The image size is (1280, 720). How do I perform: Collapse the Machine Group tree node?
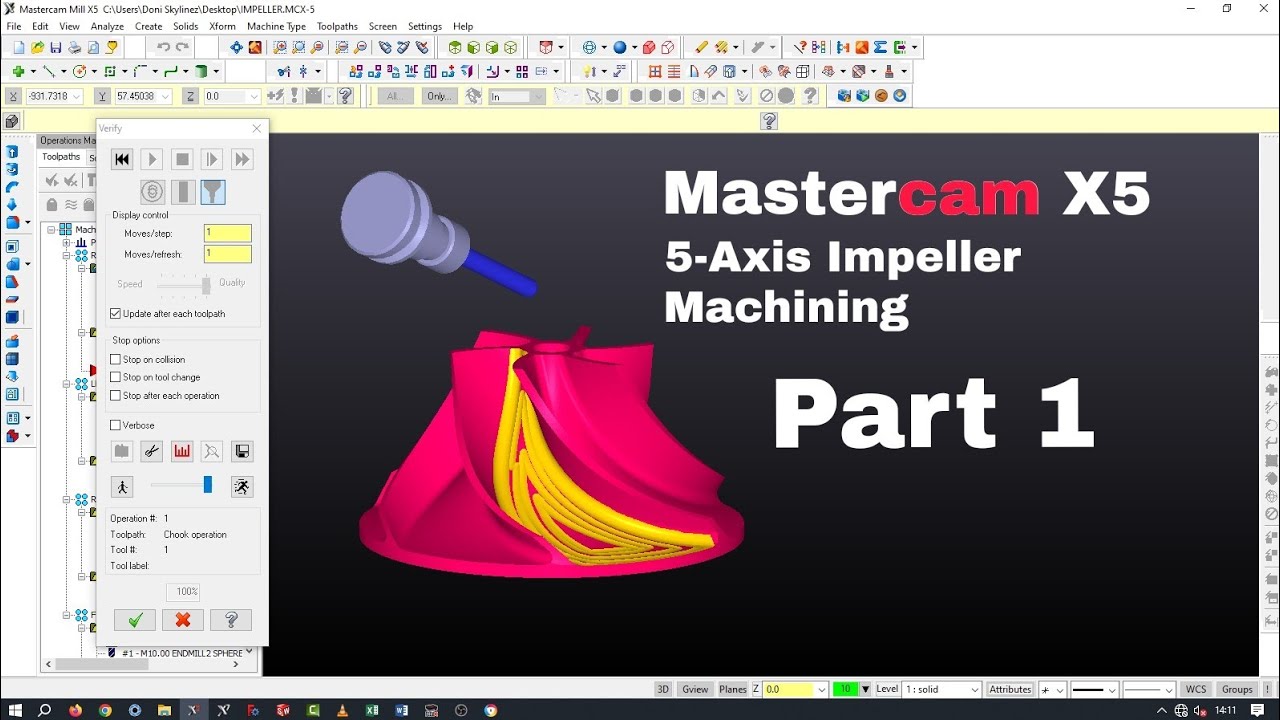point(51,229)
